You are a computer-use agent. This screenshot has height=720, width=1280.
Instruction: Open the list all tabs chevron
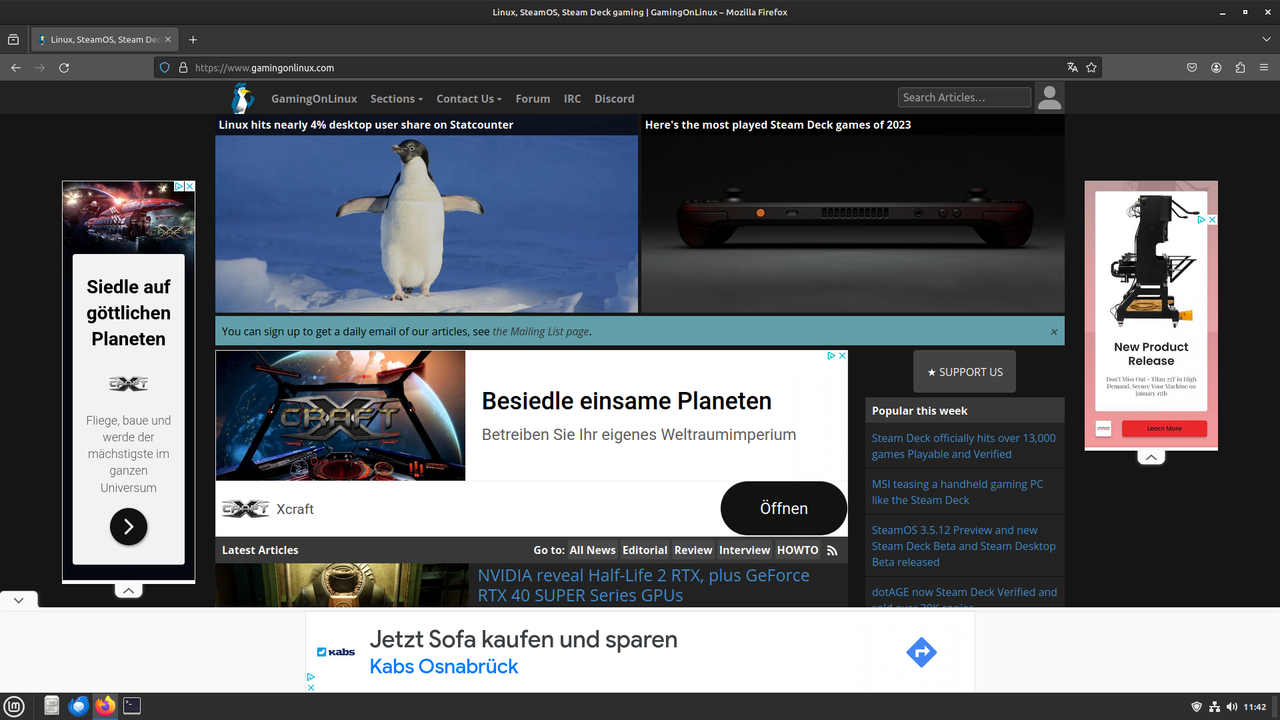(x=1266, y=40)
